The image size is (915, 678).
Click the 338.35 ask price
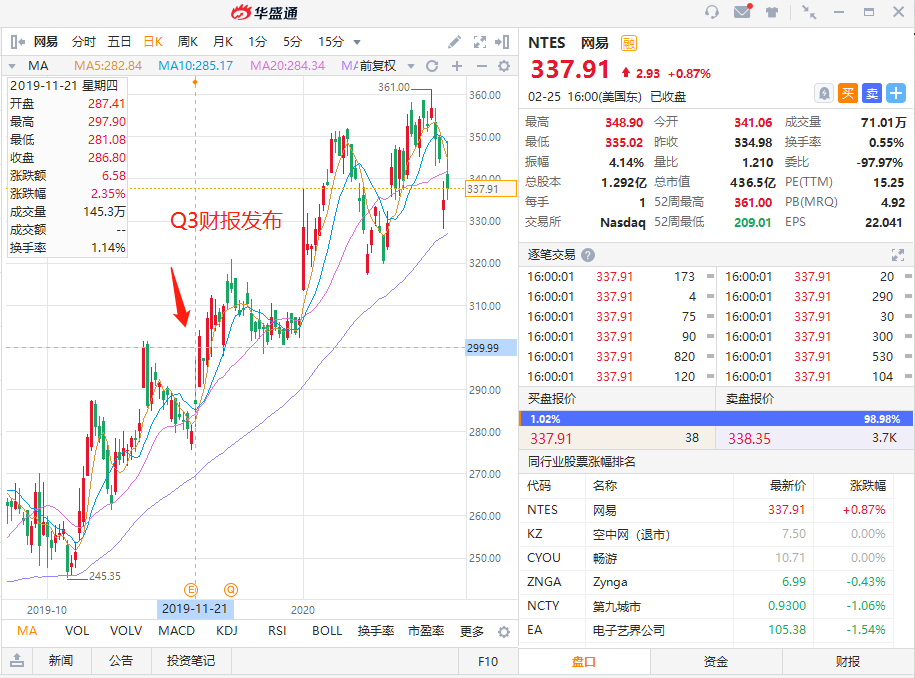(x=749, y=439)
